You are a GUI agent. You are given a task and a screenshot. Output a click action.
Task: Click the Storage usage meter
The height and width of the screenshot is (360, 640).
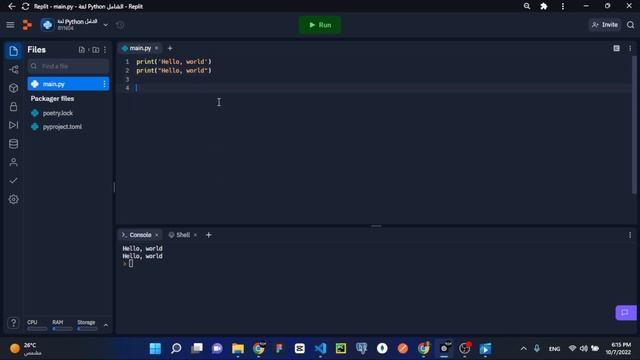pyautogui.click(x=87, y=325)
